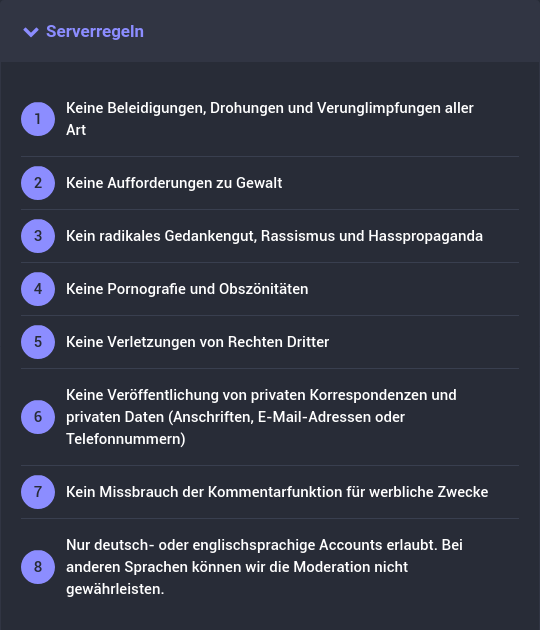The width and height of the screenshot is (540, 630).
Task: Select the number 6 rule badge
Action: coord(38,417)
